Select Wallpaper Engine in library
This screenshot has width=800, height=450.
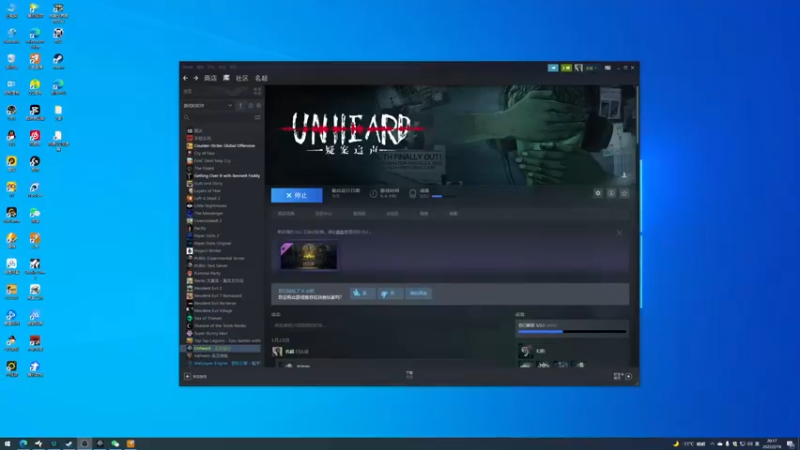tap(226, 363)
